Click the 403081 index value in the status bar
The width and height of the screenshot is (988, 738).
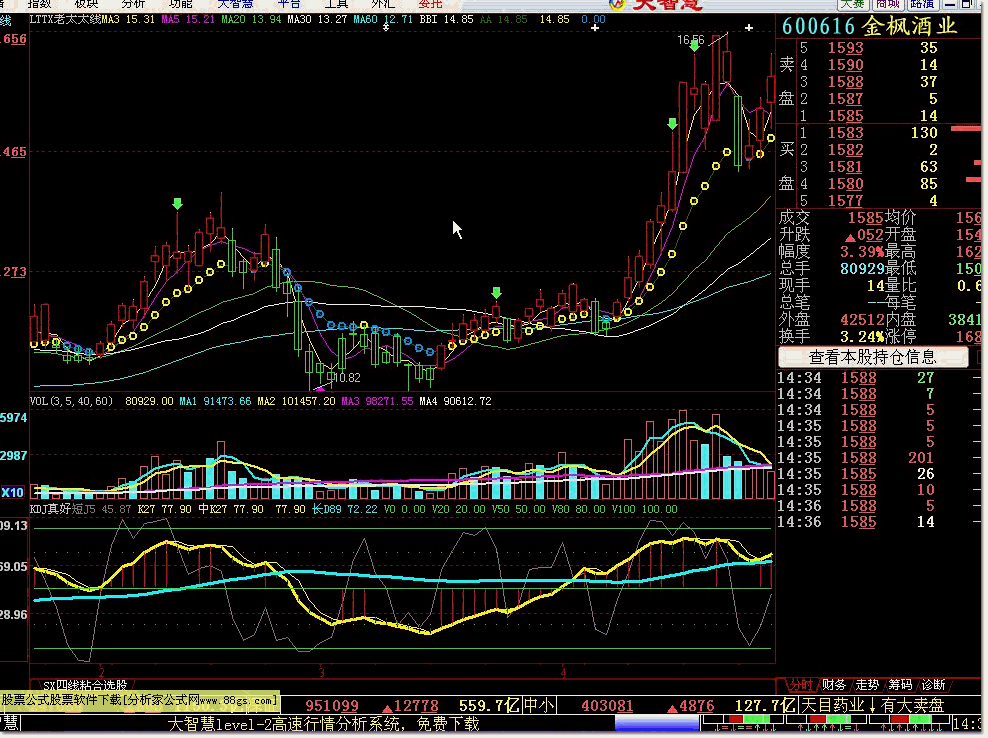(x=607, y=706)
